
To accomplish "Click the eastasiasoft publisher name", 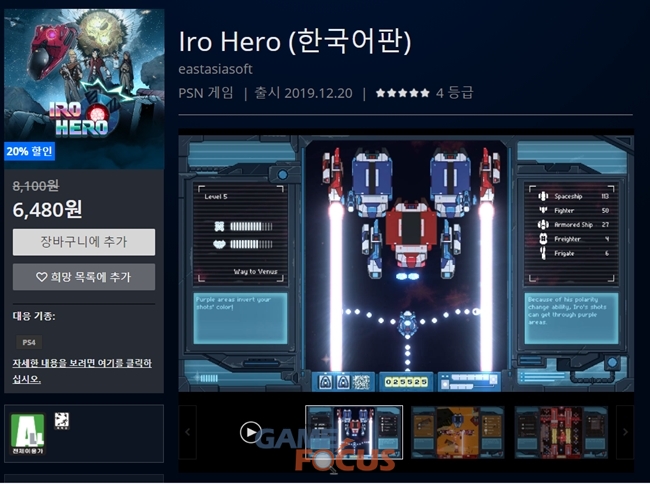I will 215,69.
